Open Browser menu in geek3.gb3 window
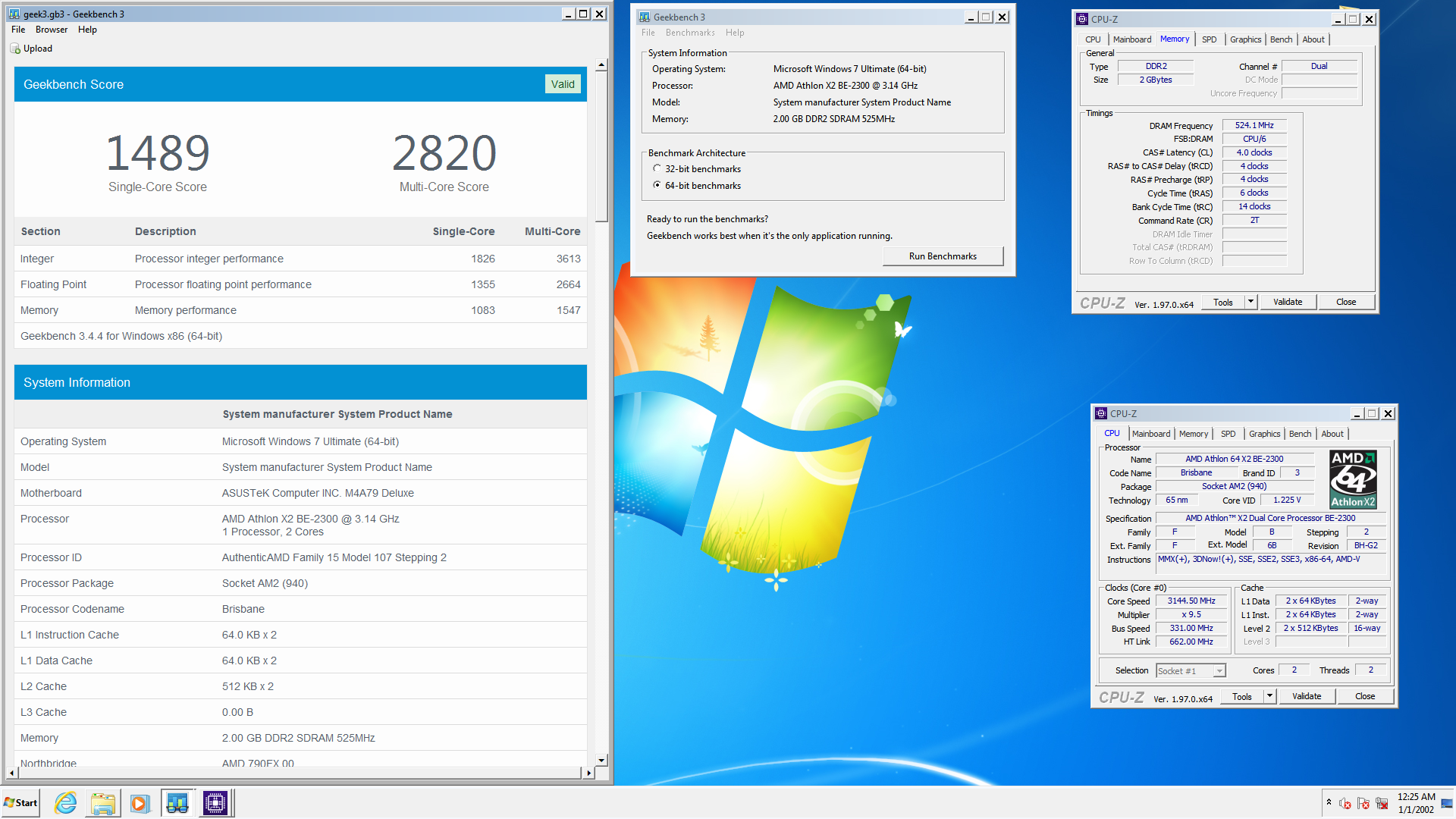This screenshot has width=1456, height=819. [x=52, y=30]
